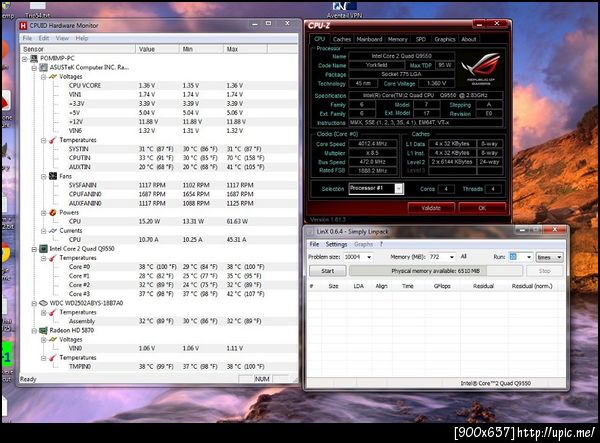
Task: Open the View menu in Hardware Monitor
Action: [62, 38]
